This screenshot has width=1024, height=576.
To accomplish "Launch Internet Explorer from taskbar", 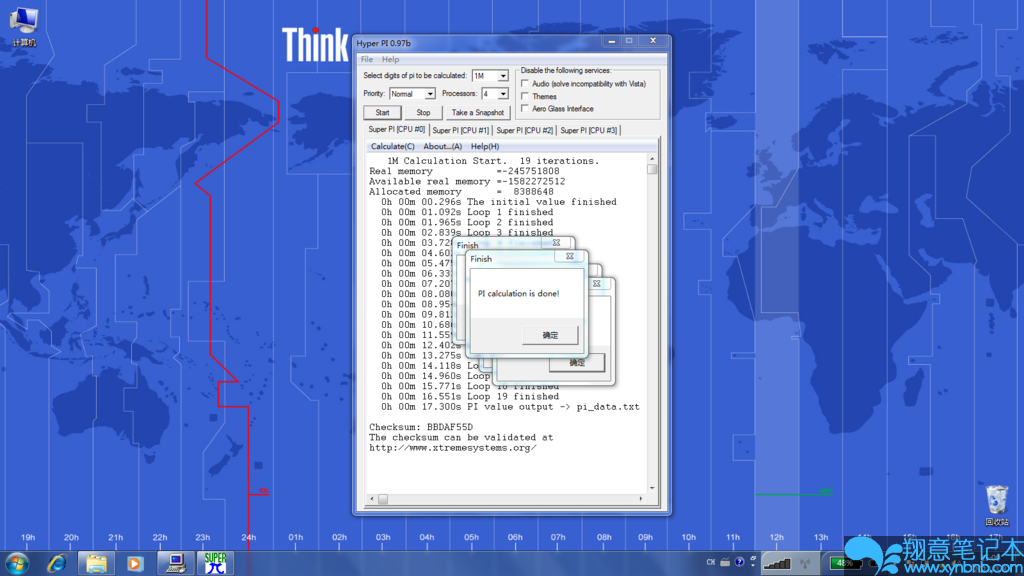I will [x=57, y=563].
